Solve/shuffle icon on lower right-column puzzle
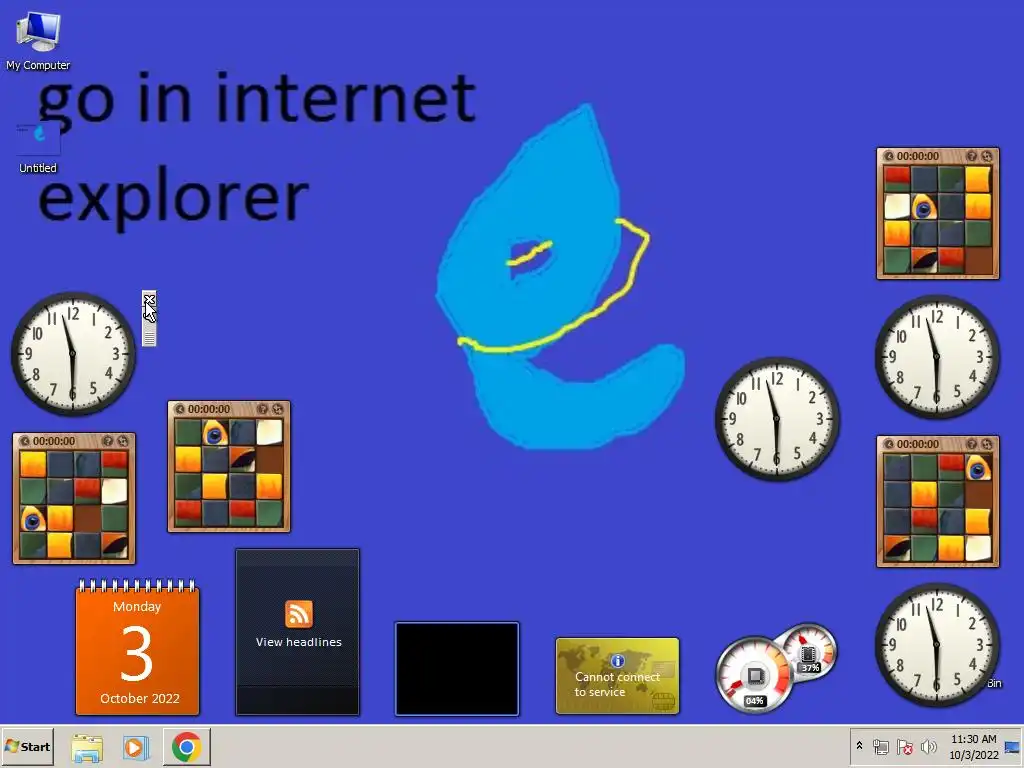 click(986, 444)
